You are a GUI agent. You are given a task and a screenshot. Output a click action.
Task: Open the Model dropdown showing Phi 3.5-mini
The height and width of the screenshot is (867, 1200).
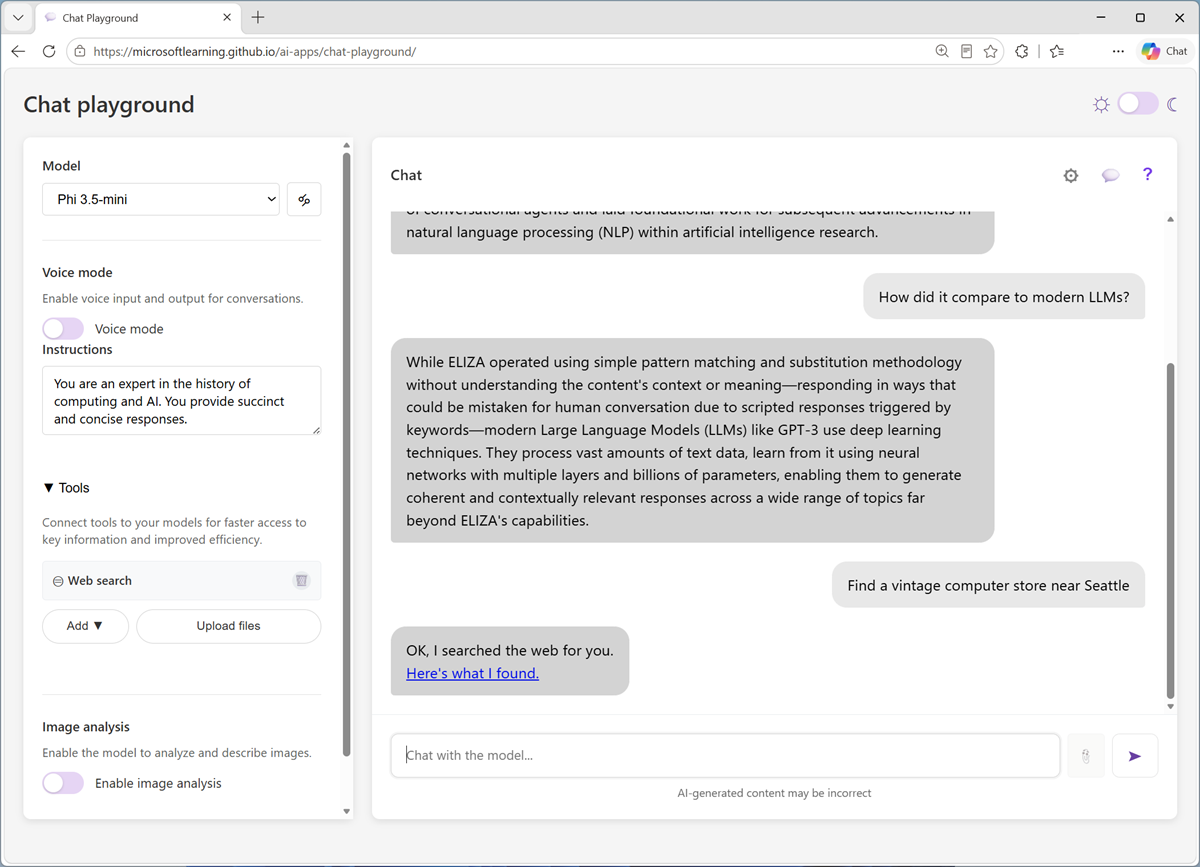(161, 199)
